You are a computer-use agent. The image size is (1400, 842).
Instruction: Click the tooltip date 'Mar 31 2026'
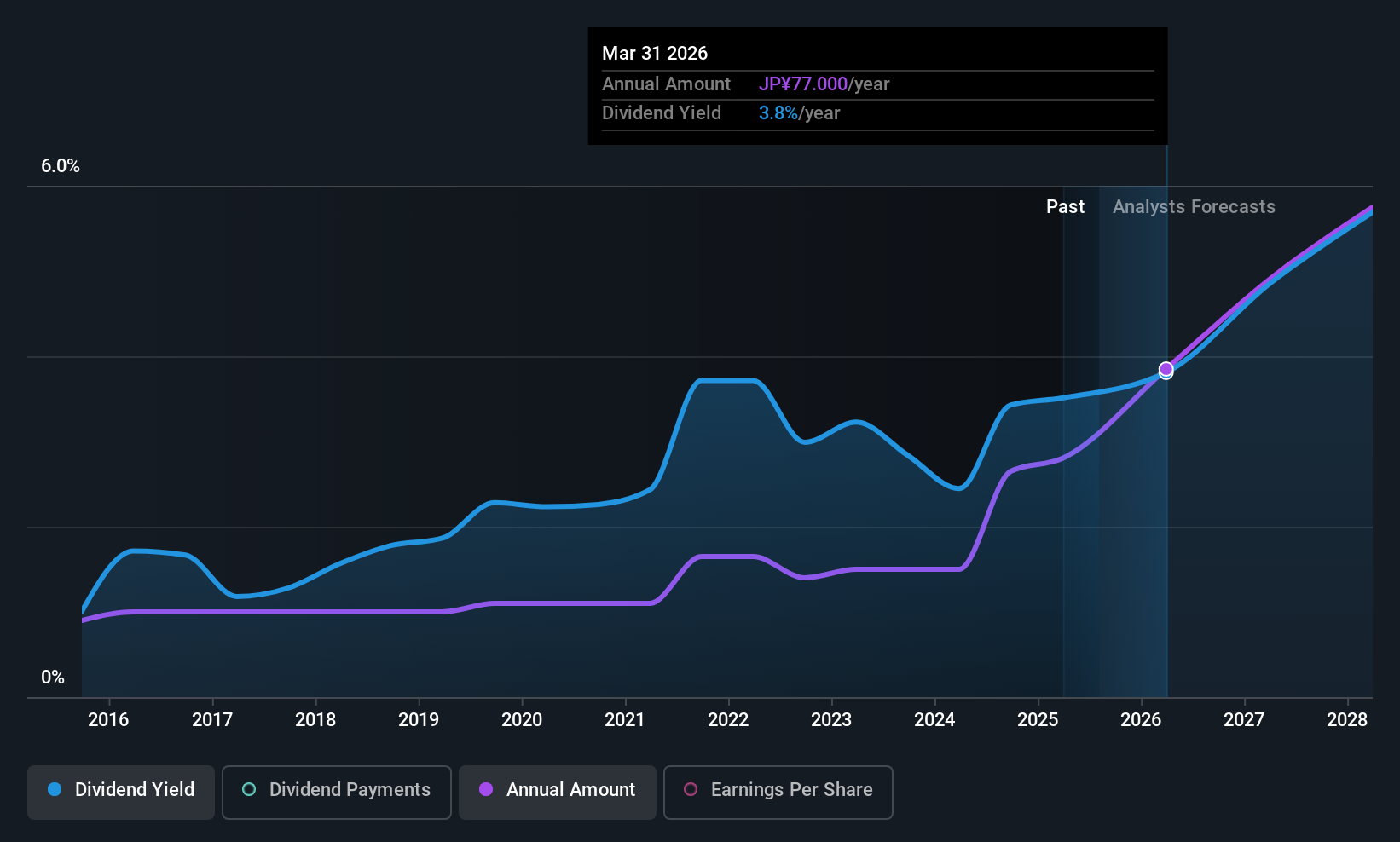pos(655,54)
